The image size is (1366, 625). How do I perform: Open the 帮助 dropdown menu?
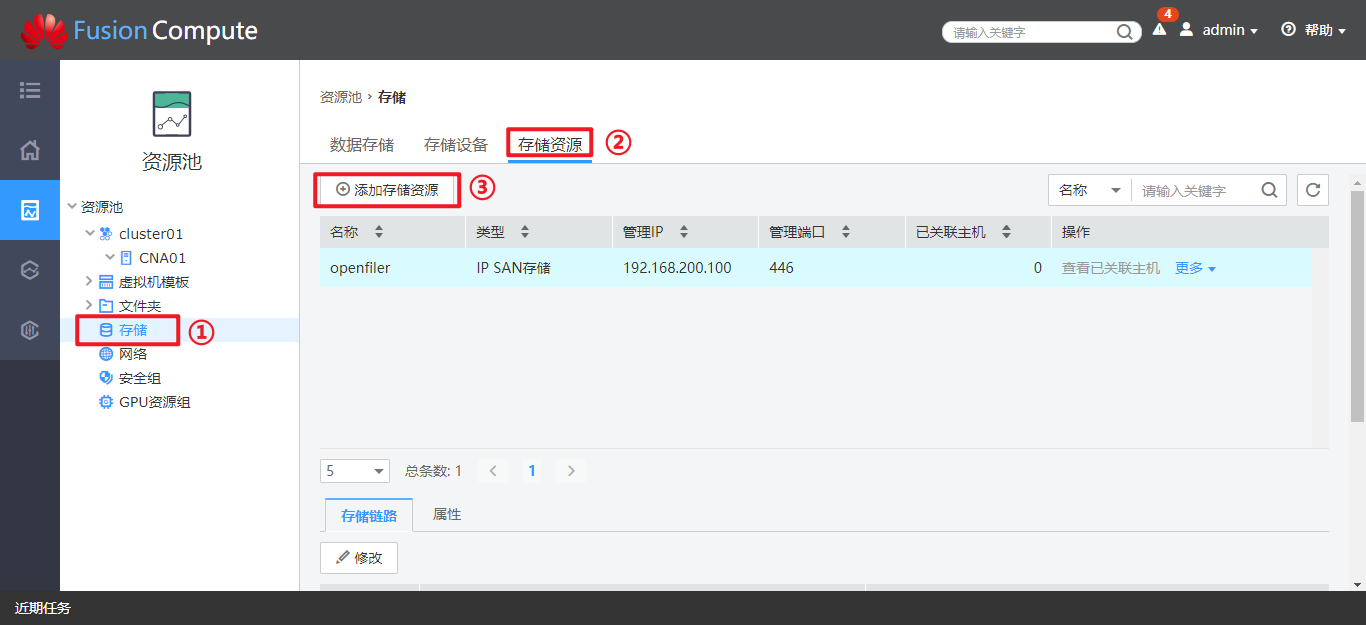(x=1325, y=30)
